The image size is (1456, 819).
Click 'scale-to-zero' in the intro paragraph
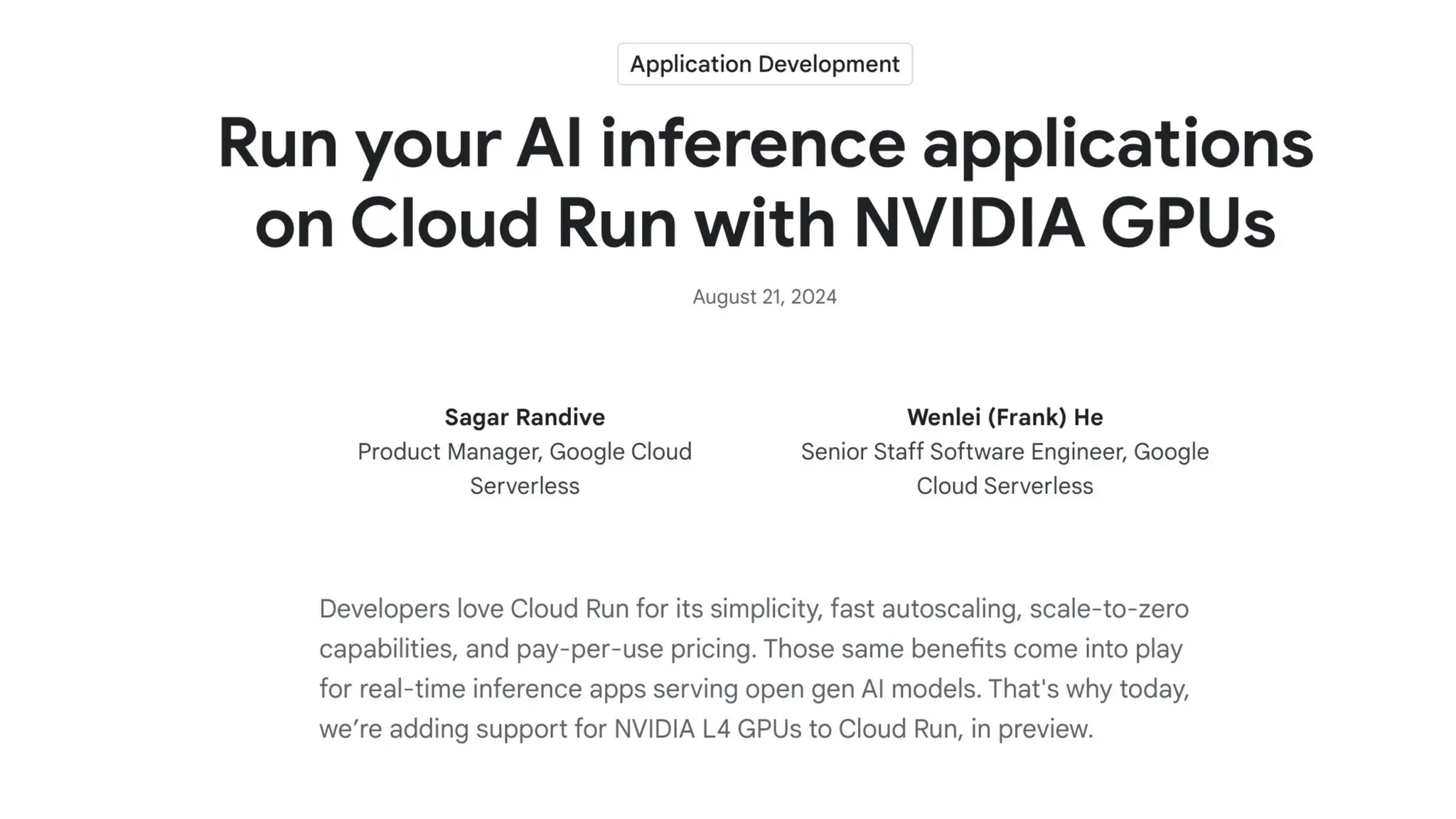pos(1108,609)
